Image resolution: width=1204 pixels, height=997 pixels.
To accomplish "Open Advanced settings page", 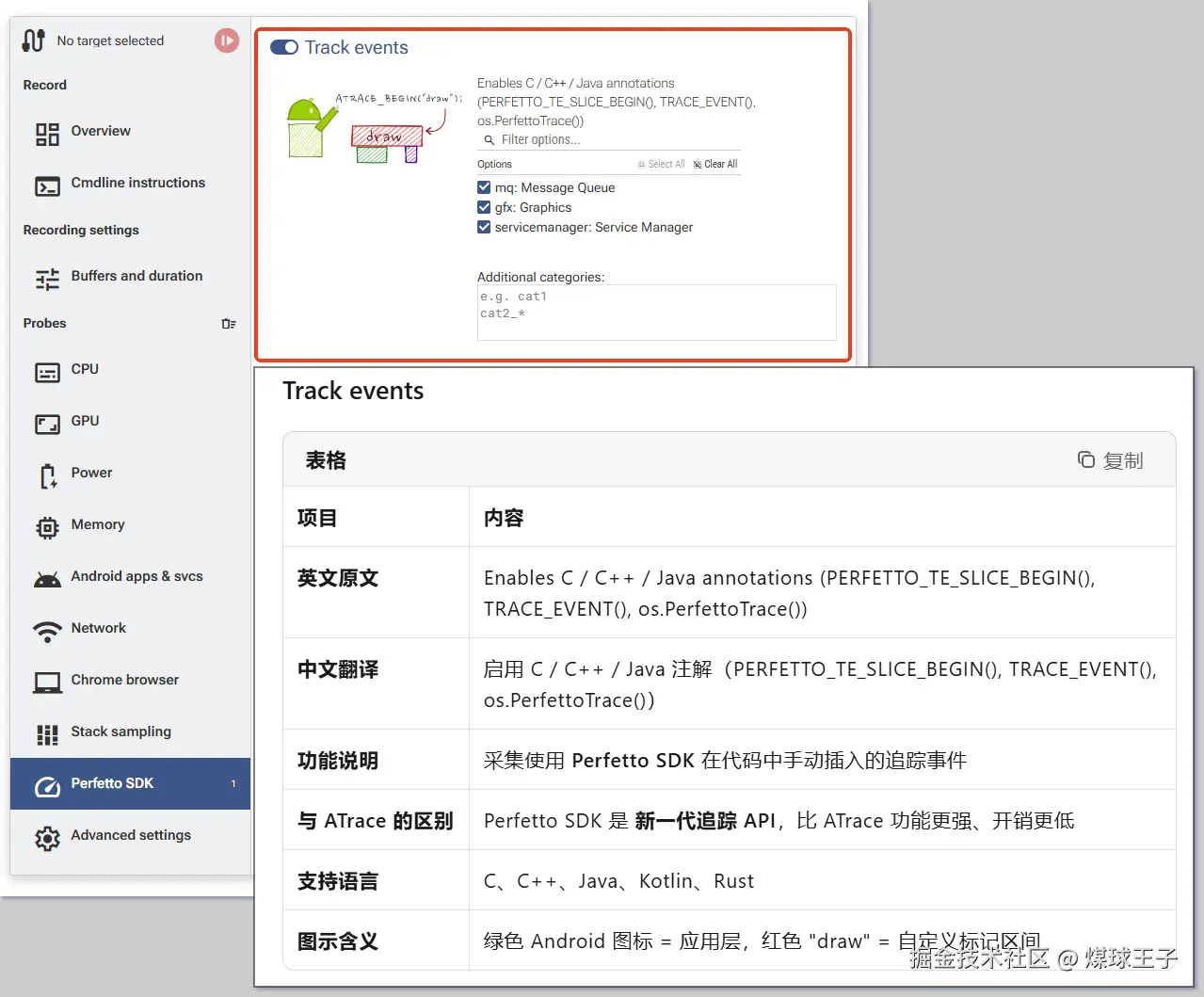I will coord(130,836).
